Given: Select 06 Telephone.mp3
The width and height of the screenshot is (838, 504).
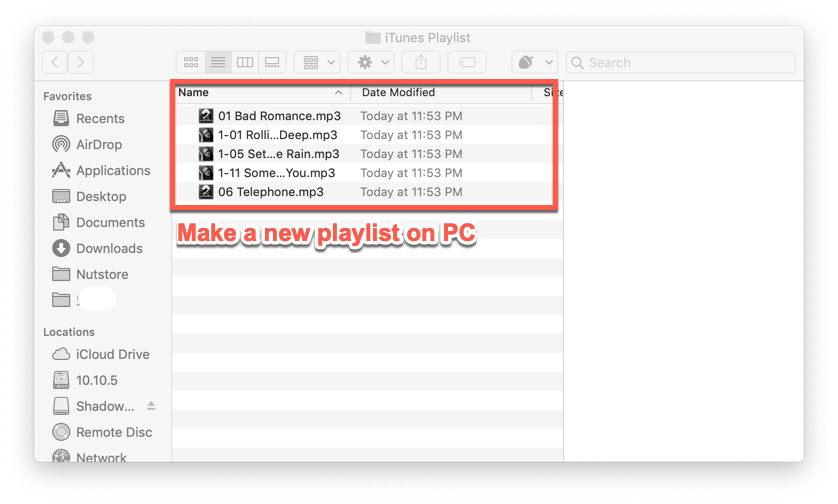Looking at the screenshot, I should [x=270, y=192].
